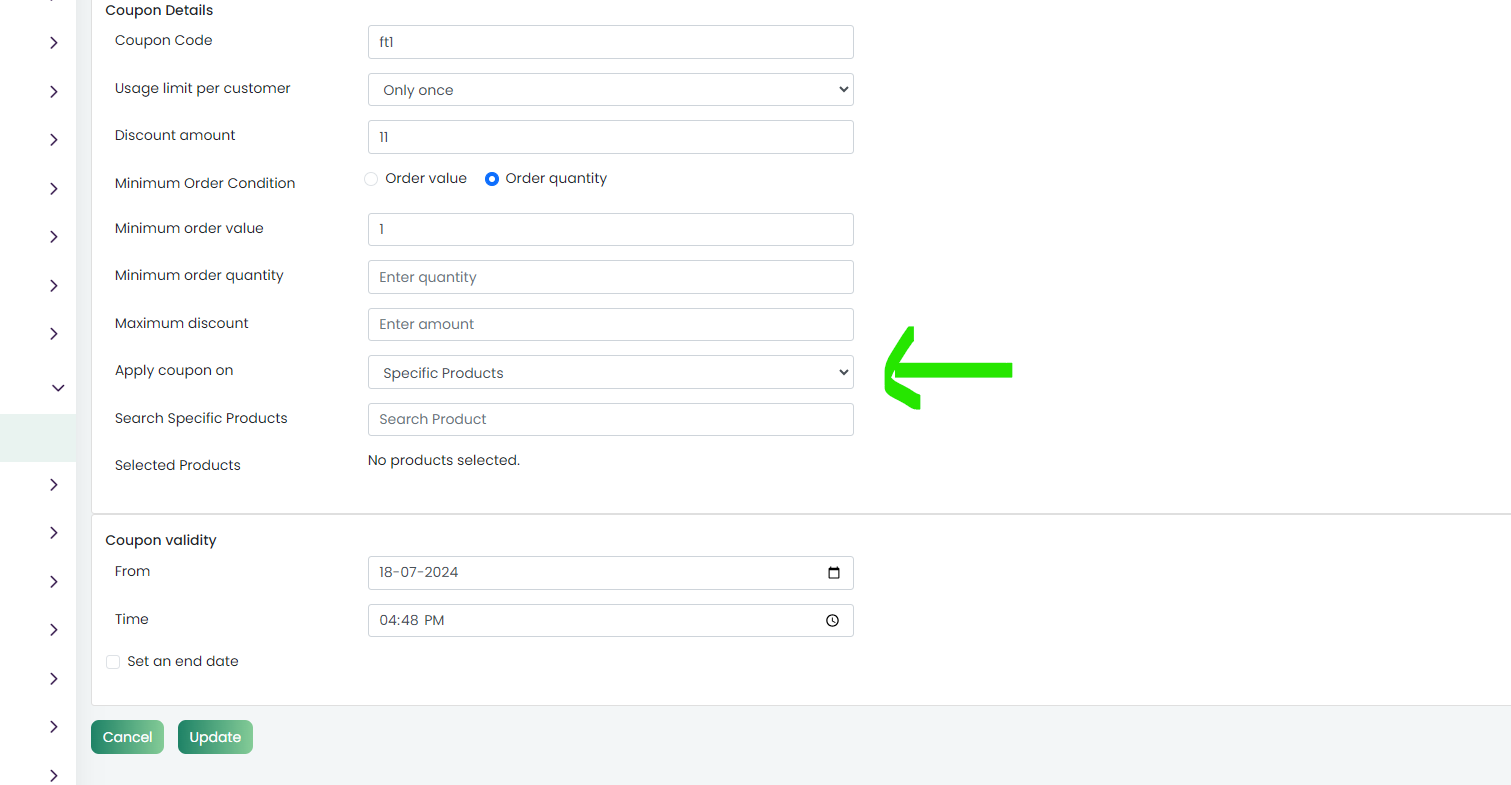
Task: Expand sidebar chevron level with Maximum discount row
Action: click(x=54, y=334)
